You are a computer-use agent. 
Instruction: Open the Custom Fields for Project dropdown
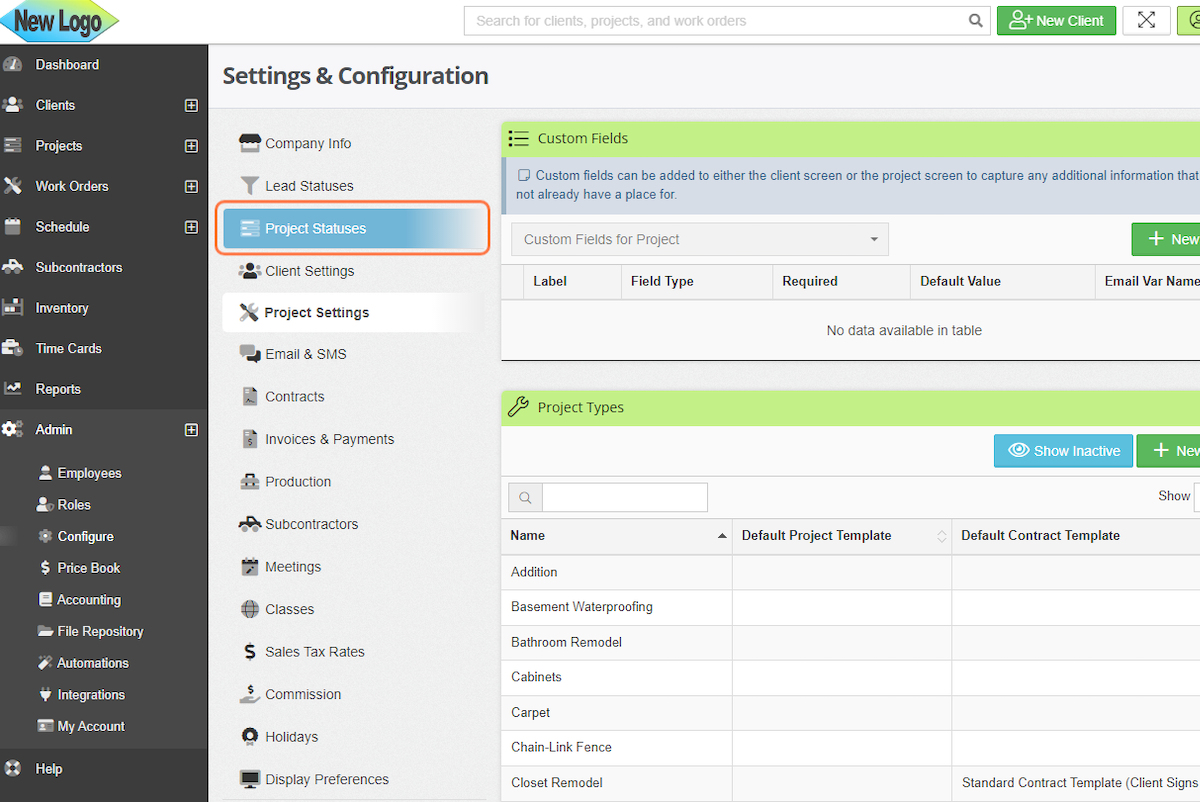click(x=699, y=239)
